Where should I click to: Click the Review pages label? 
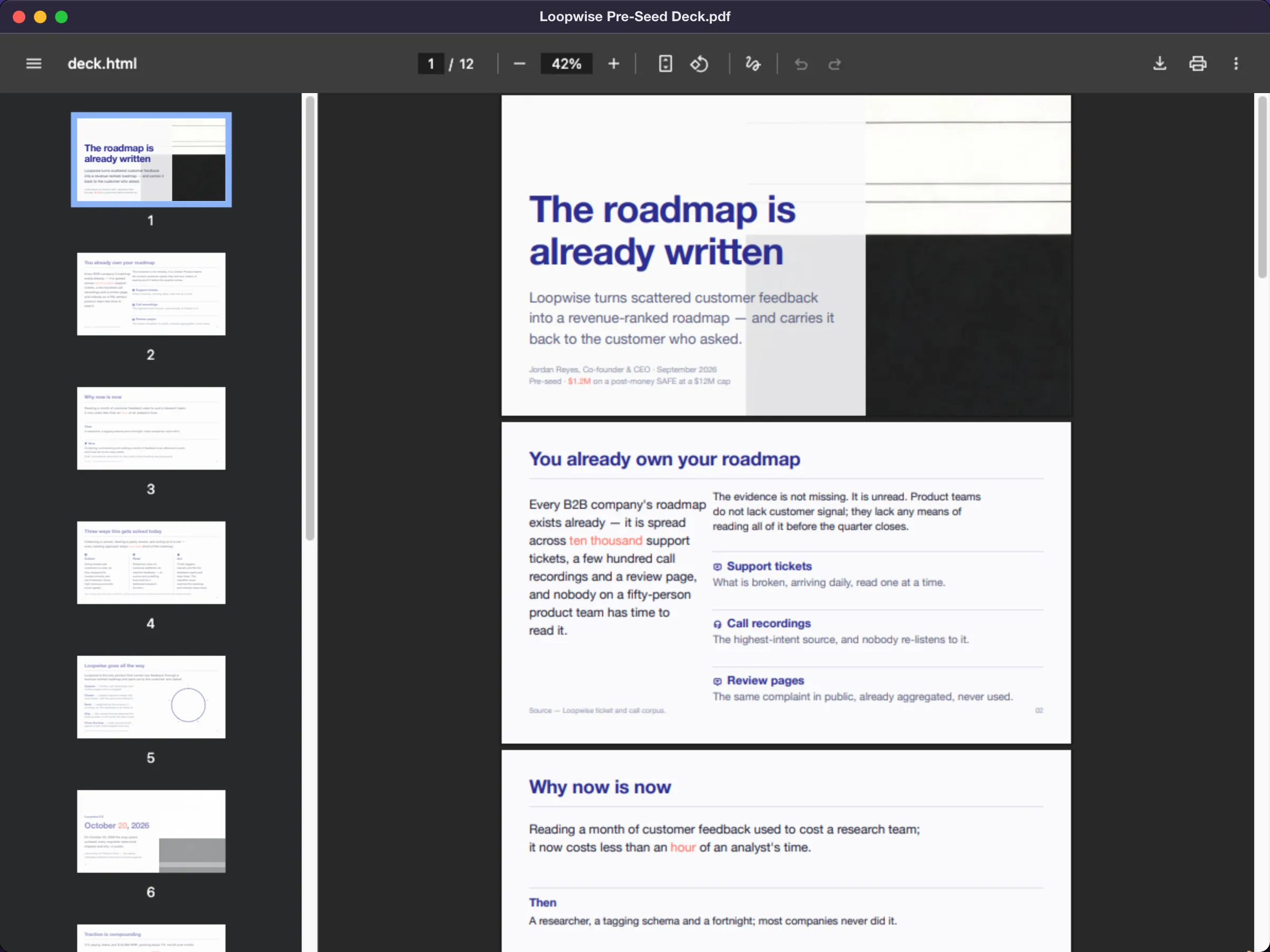(x=765, y=681)
